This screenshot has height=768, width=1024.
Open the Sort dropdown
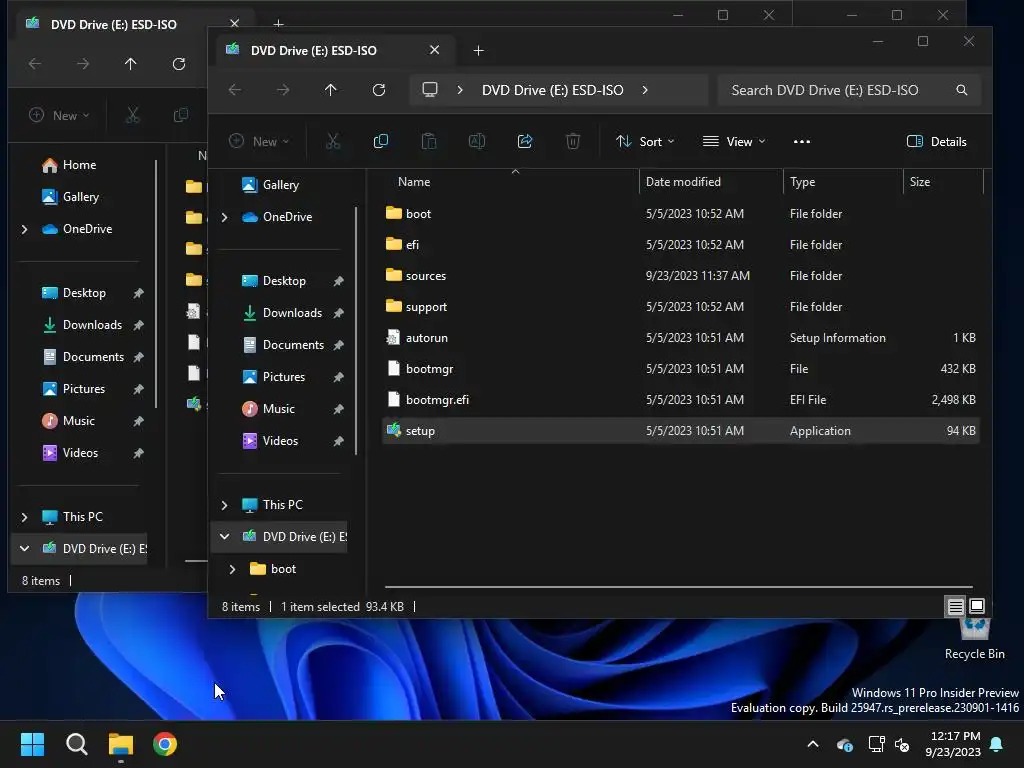[x=645, y=141]
